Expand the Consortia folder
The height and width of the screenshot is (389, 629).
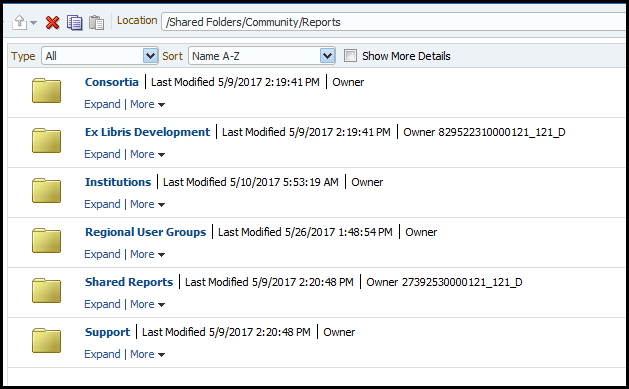(x=102, y=104)
